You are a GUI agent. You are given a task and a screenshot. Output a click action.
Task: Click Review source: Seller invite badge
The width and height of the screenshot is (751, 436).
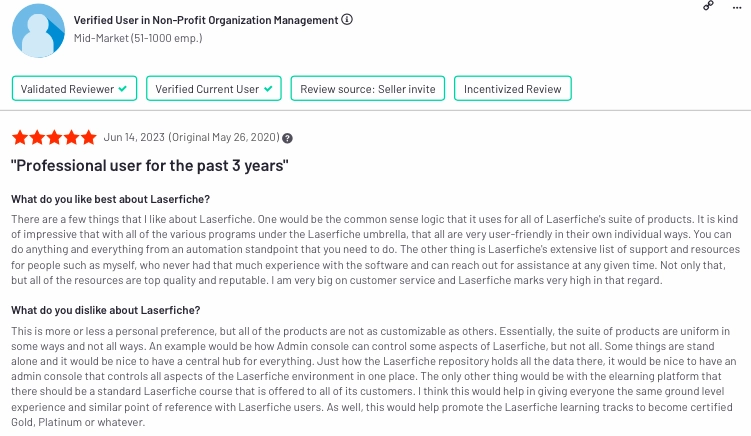367,89
